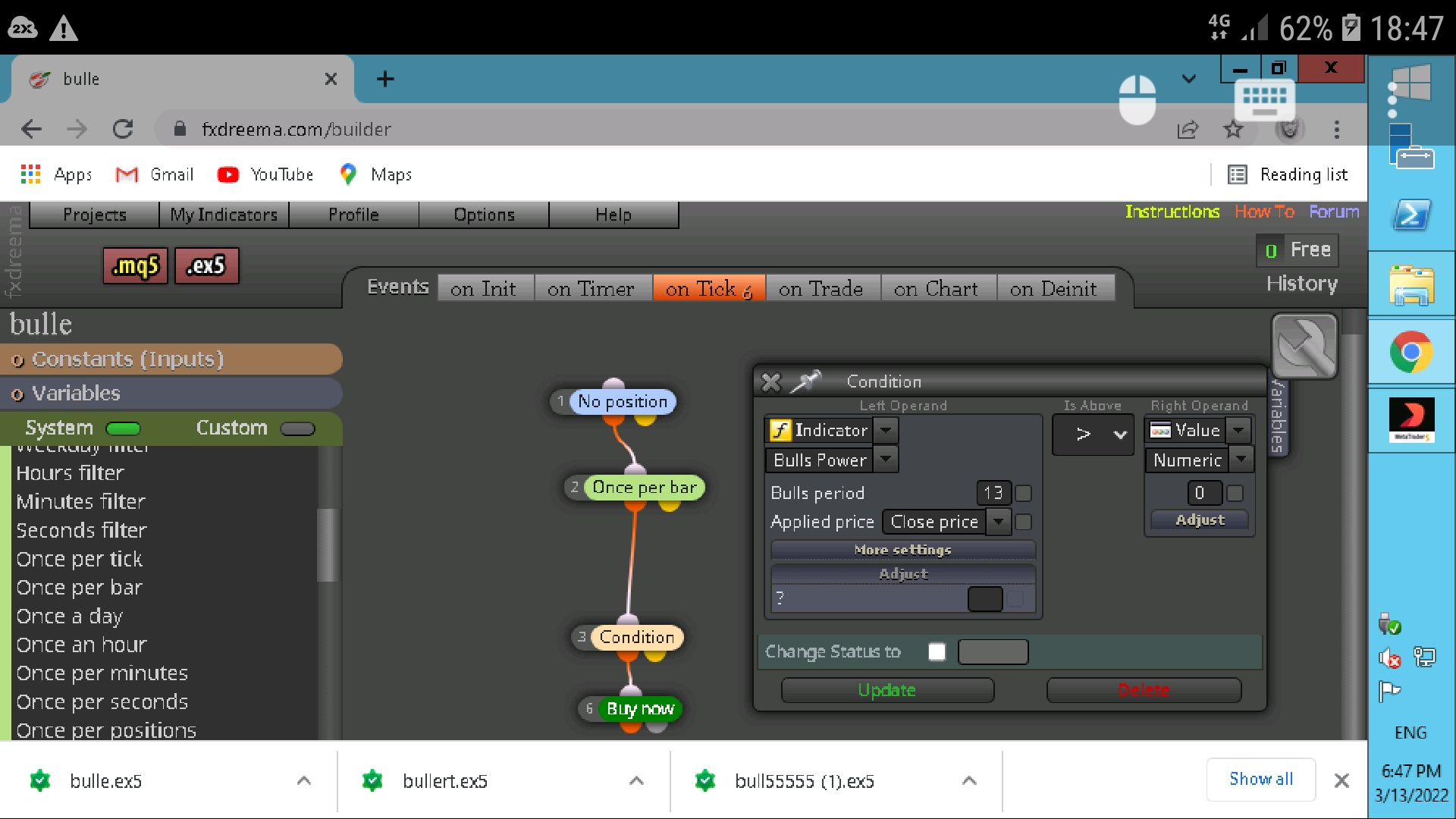Click Bulls period input field
The image size is (1456, 819).
pos(993,494)
